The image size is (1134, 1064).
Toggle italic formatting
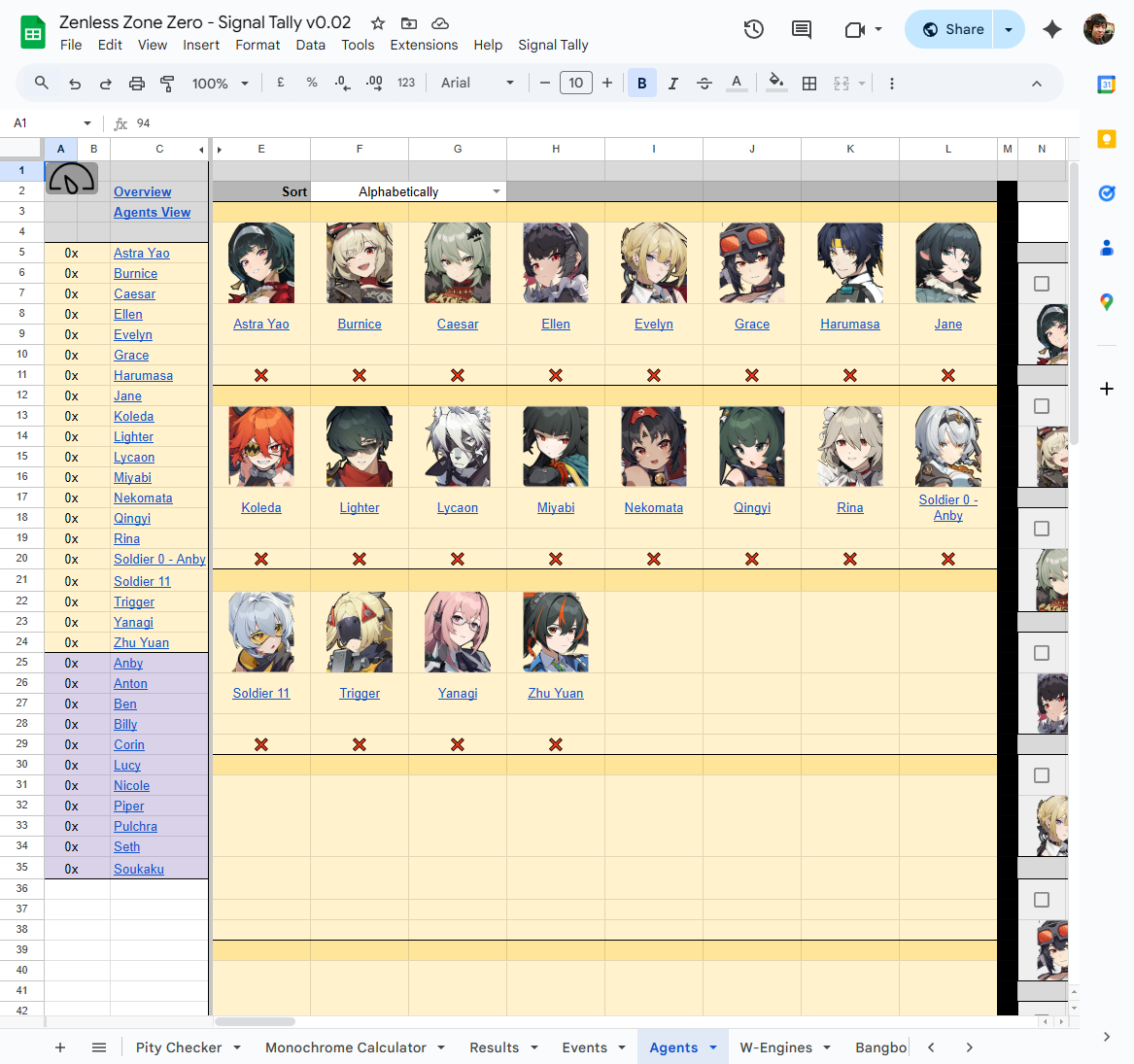(672, 84)
